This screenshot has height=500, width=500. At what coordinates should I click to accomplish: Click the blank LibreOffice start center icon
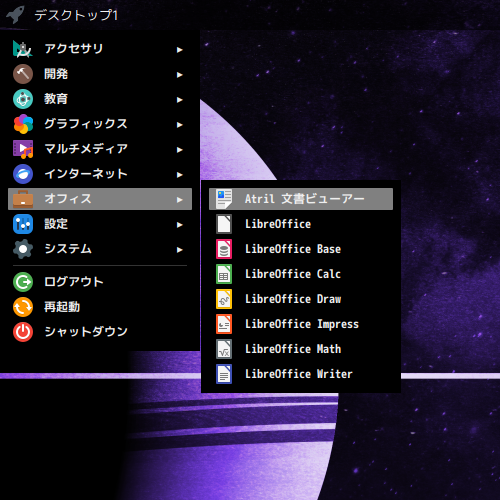click(224, 224)
